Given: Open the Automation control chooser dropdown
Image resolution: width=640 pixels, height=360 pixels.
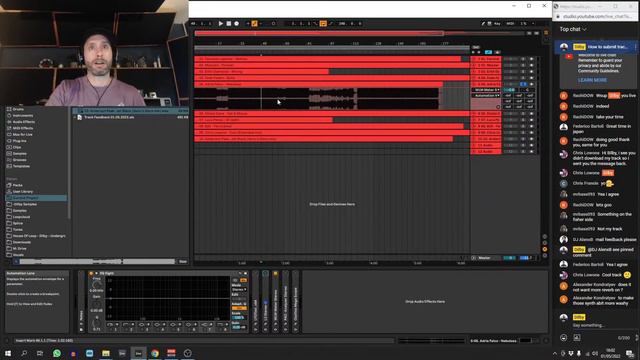Looking at the screenshot, I should (x=486, y=96).
